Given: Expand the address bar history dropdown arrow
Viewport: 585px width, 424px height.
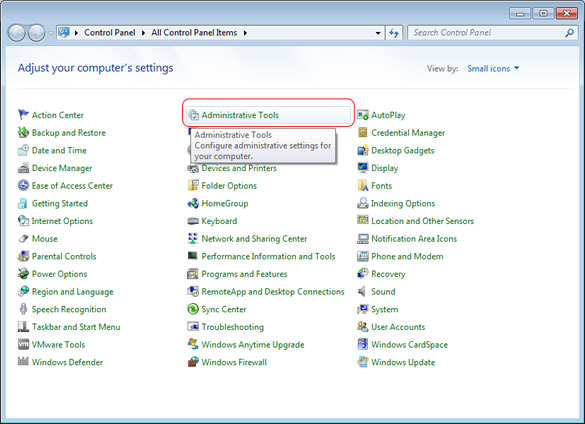Looking at the screenshot, I should [x=378, y=33].
